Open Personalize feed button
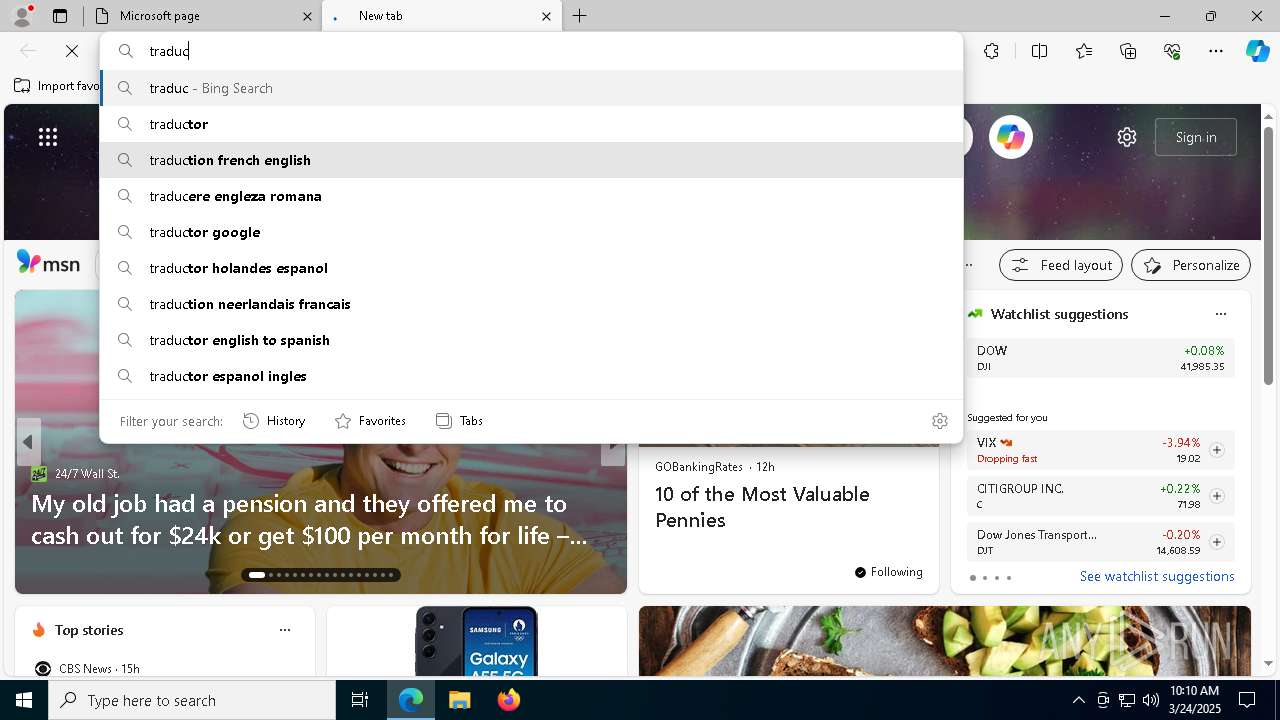The image size is (1280, 720). (x=1191, y=265)
